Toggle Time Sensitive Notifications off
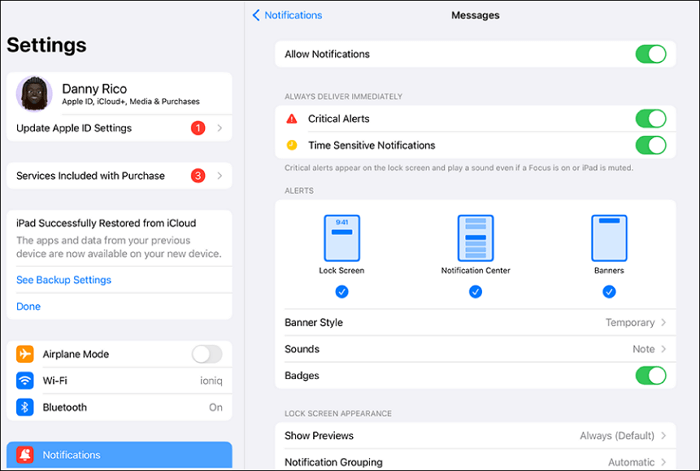 click(x=651, y=145)
